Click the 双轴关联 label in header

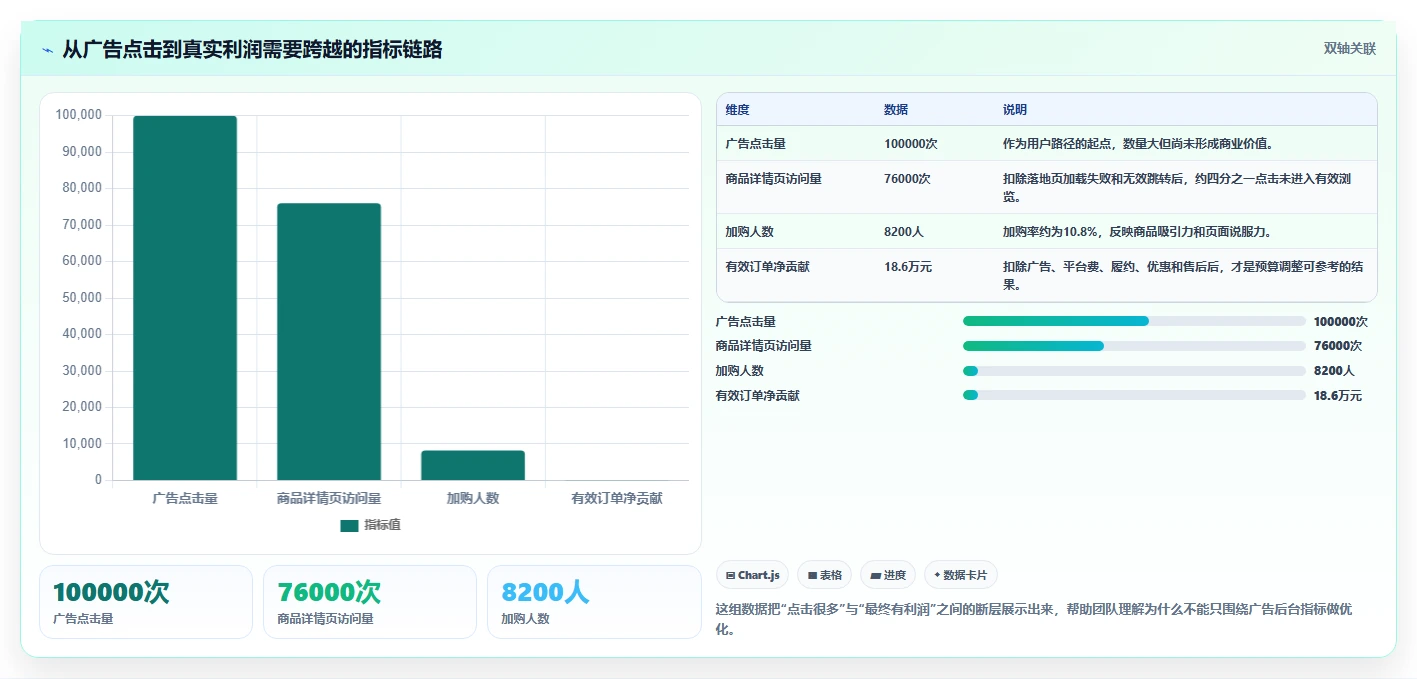pyautogui.click(x=1350, y=49)
